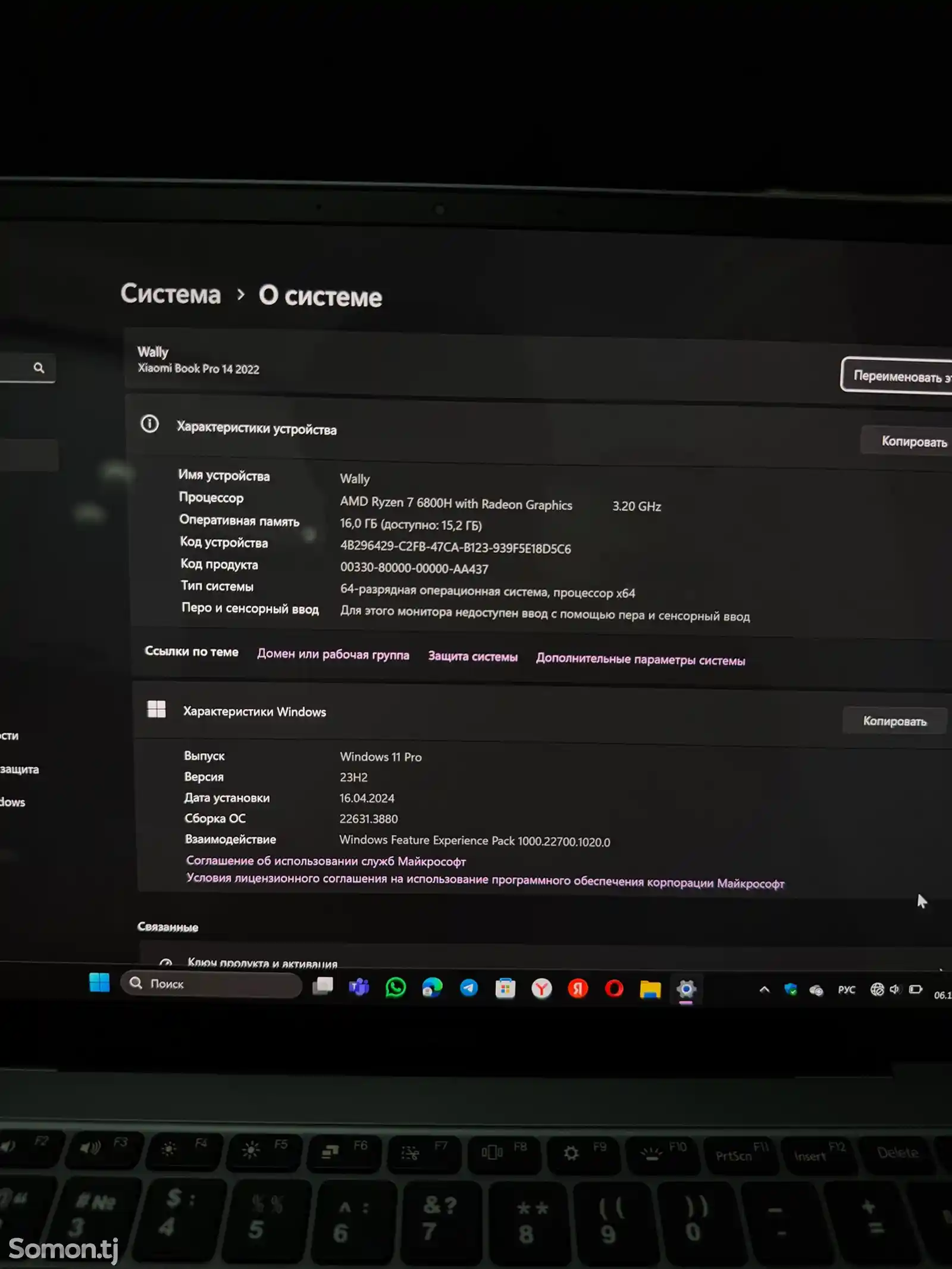
Task: Select the Settings gear taskbar icon
Action: click(686, 989)
